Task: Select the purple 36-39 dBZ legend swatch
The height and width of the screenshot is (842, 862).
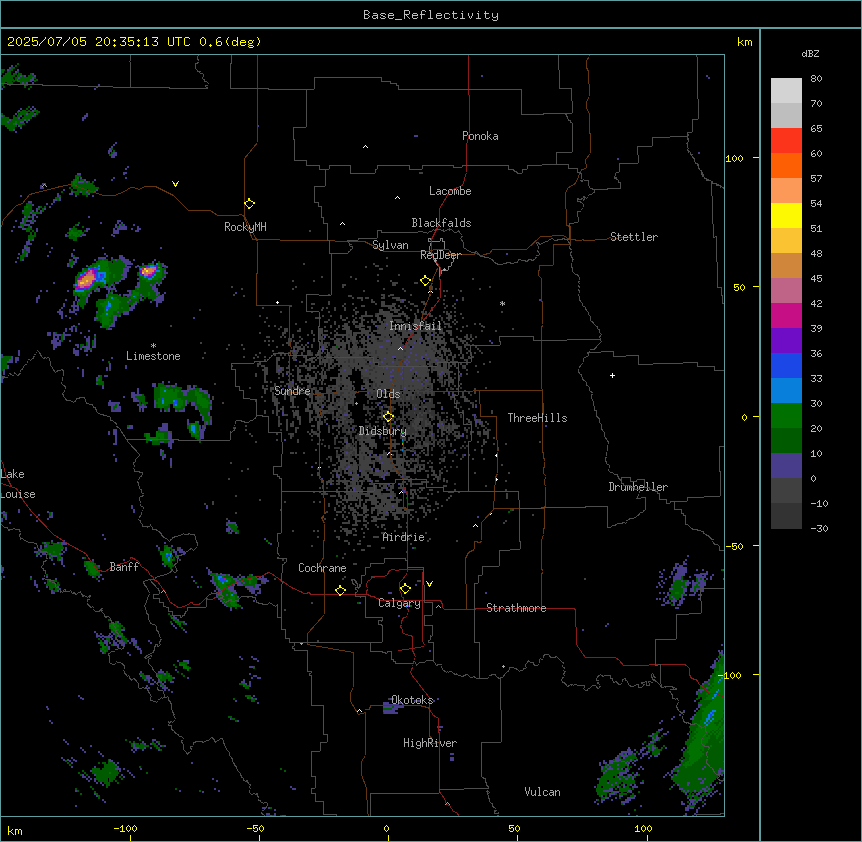Action: click(x=786, y=341)
